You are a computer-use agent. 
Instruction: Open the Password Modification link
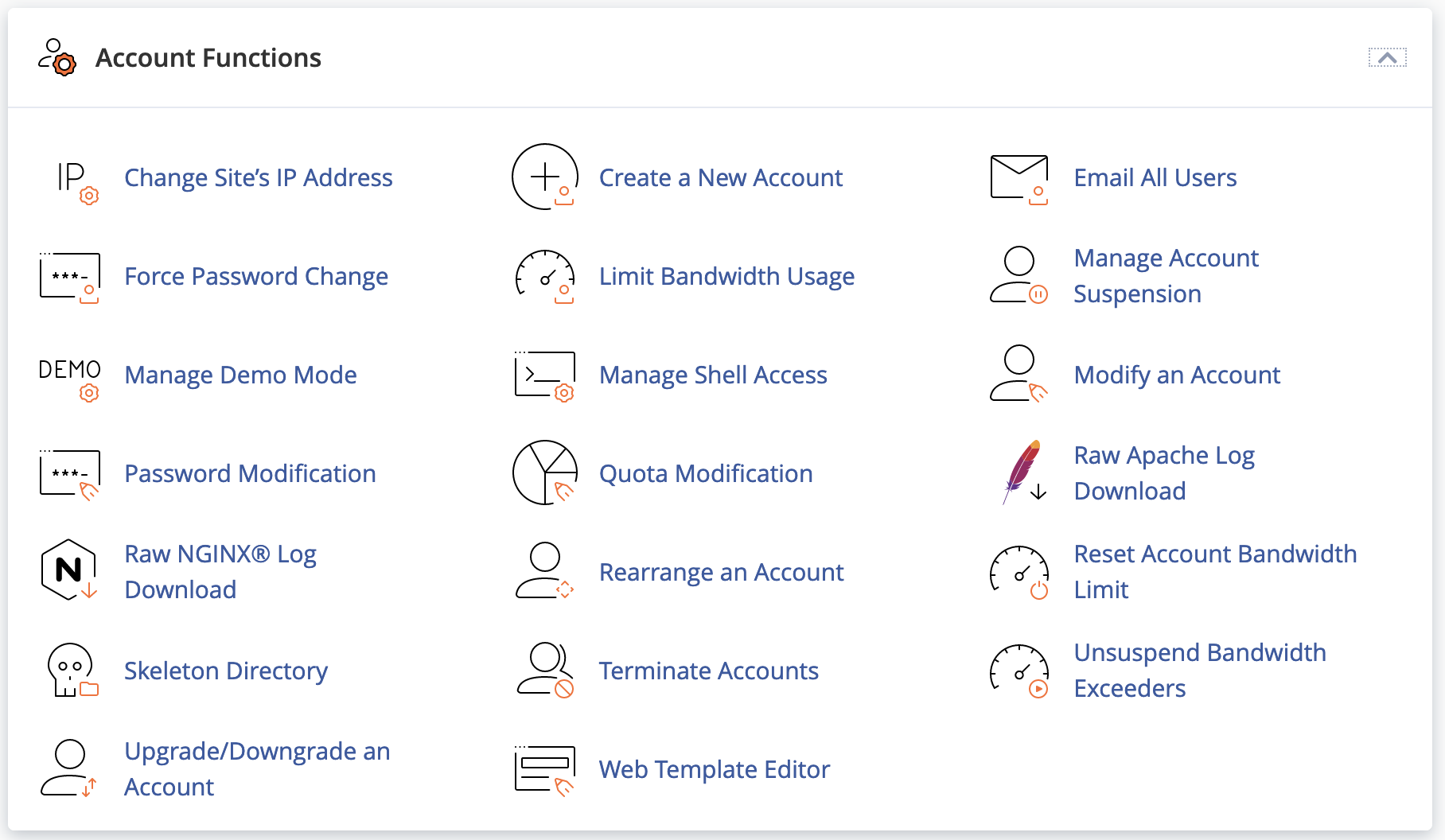(x=250, y=473)
